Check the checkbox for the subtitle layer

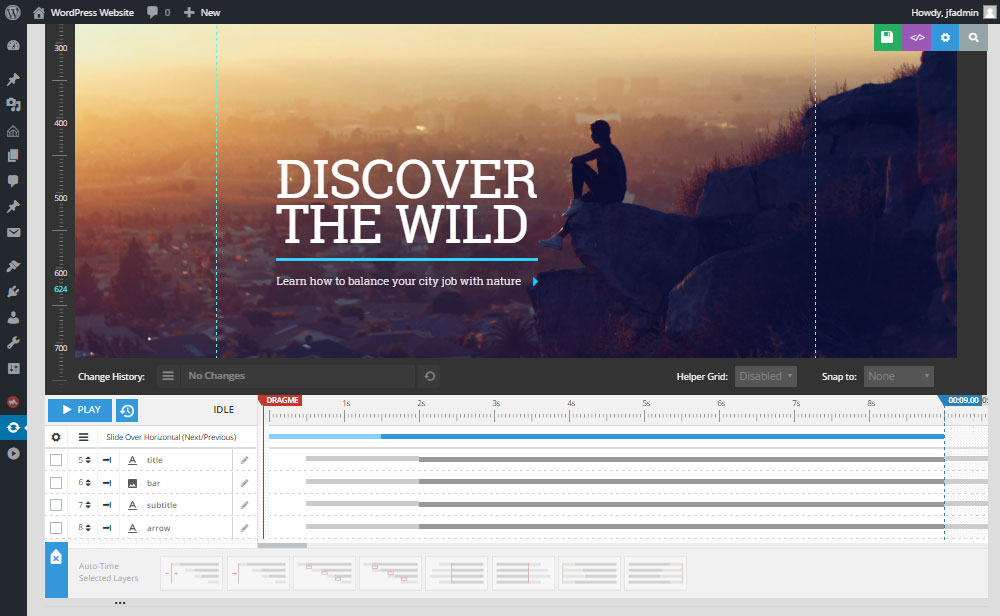point(55,504)
